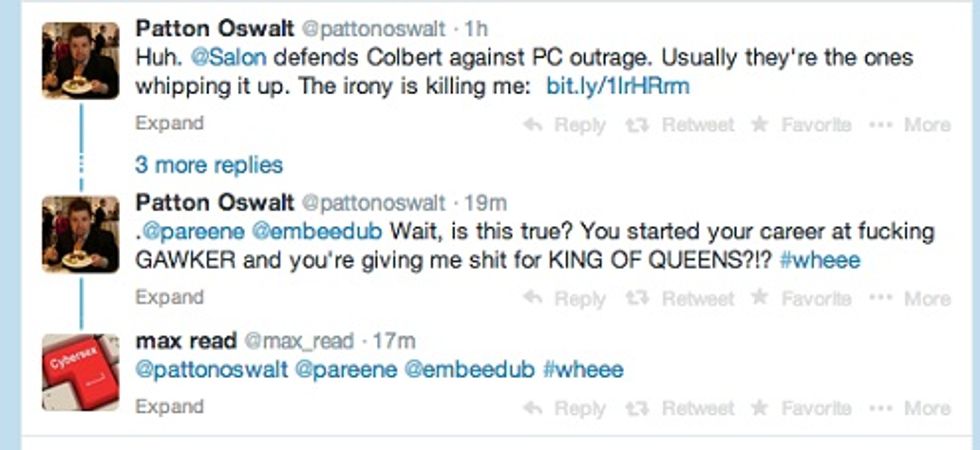
Task: Retweet the KING OF QUEENS tweet
Action: pos(680,299)
